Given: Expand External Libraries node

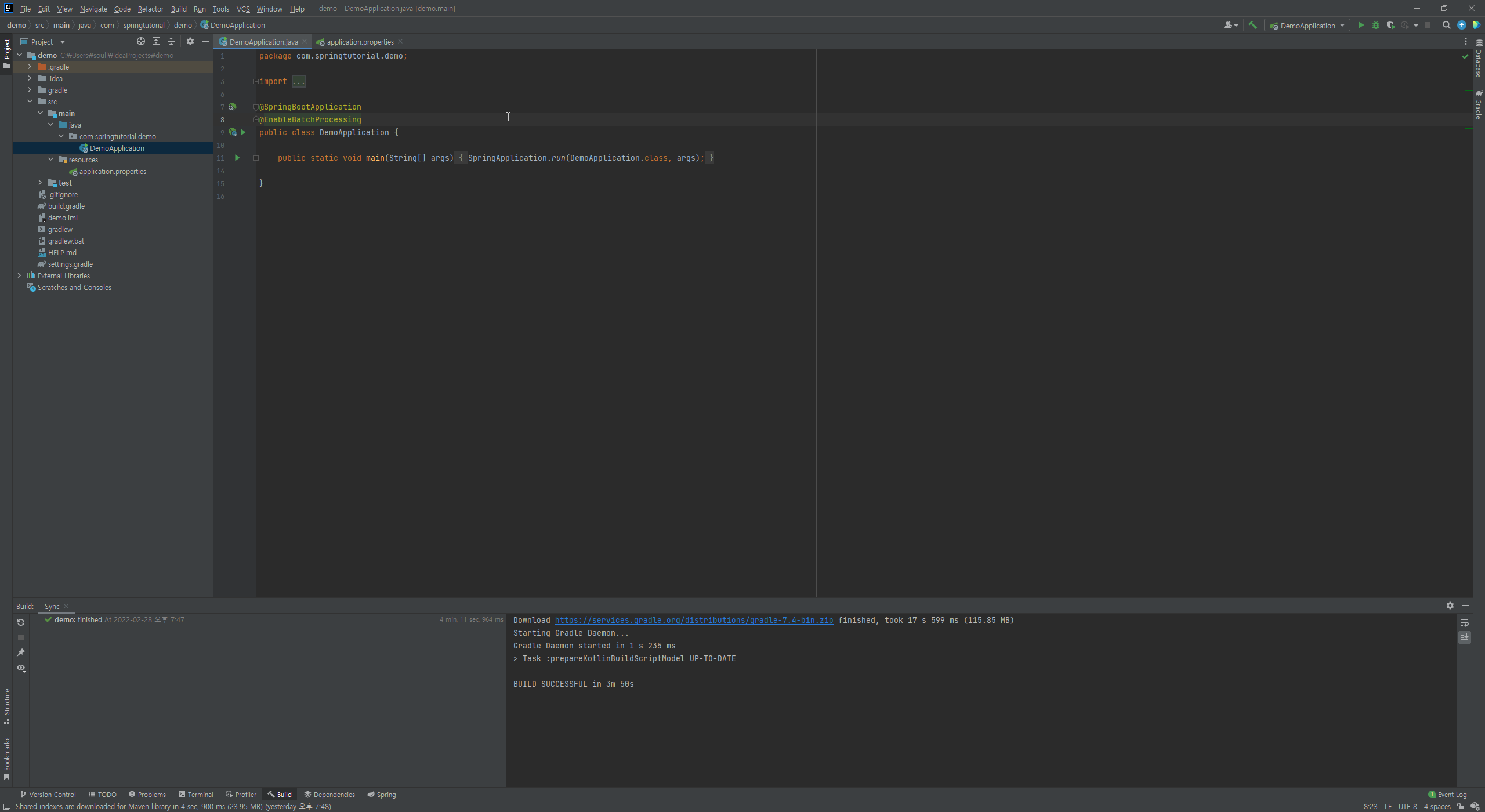Looking at the screenshot, I should click(19, 275).
